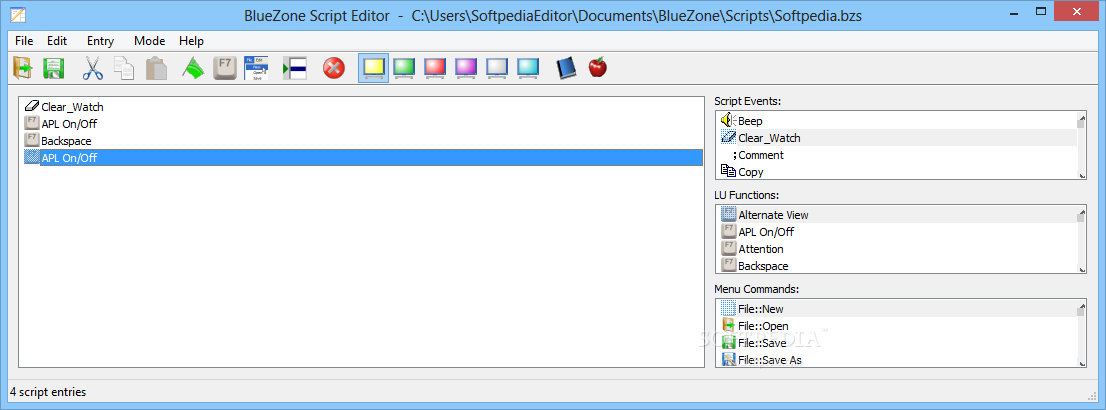The height and width of the screenshot is (410, 1106).
Task: Click the Beep speaker icon
Action: point(728,121)
